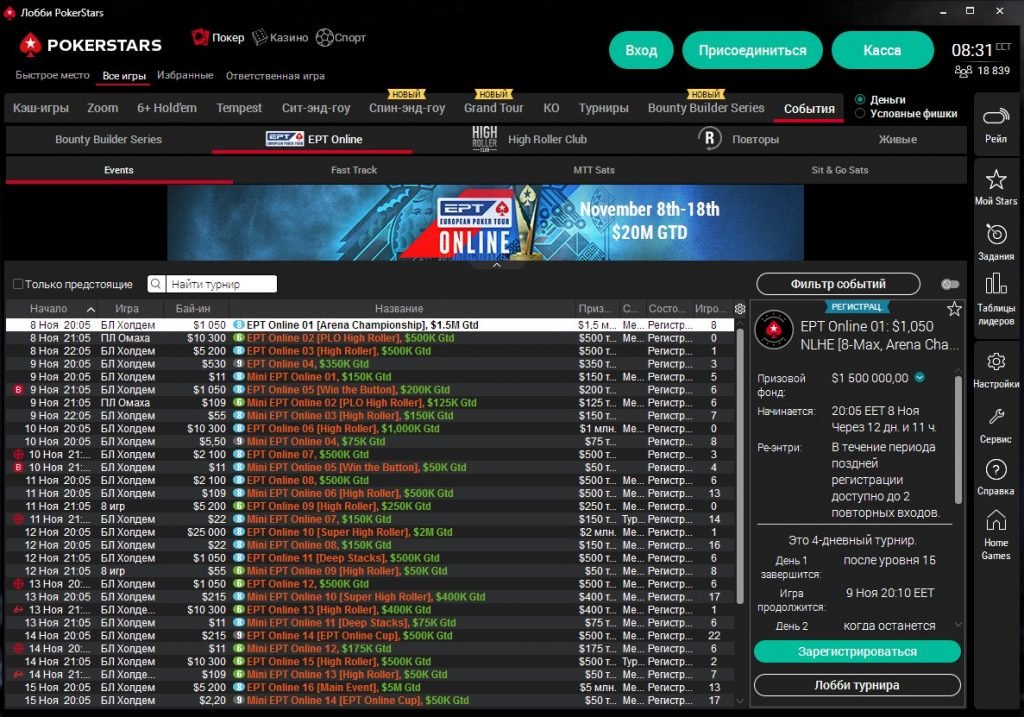The height and width of the screenshot is (717, 1024).
Task: Open Справка help icon
Action: pos(995,470)
